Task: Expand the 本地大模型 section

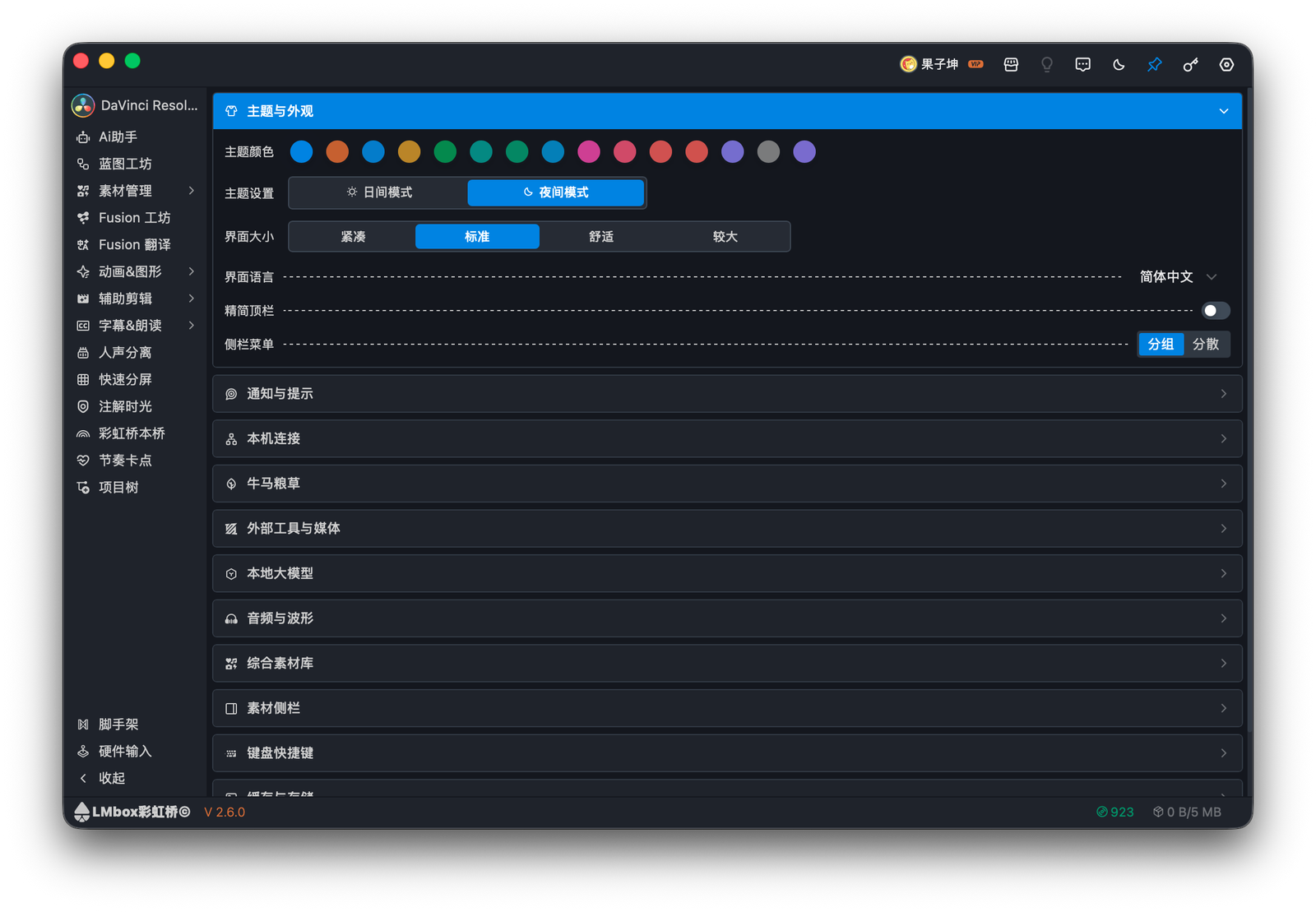Action: pyautogui.click(x=727, y=573)
